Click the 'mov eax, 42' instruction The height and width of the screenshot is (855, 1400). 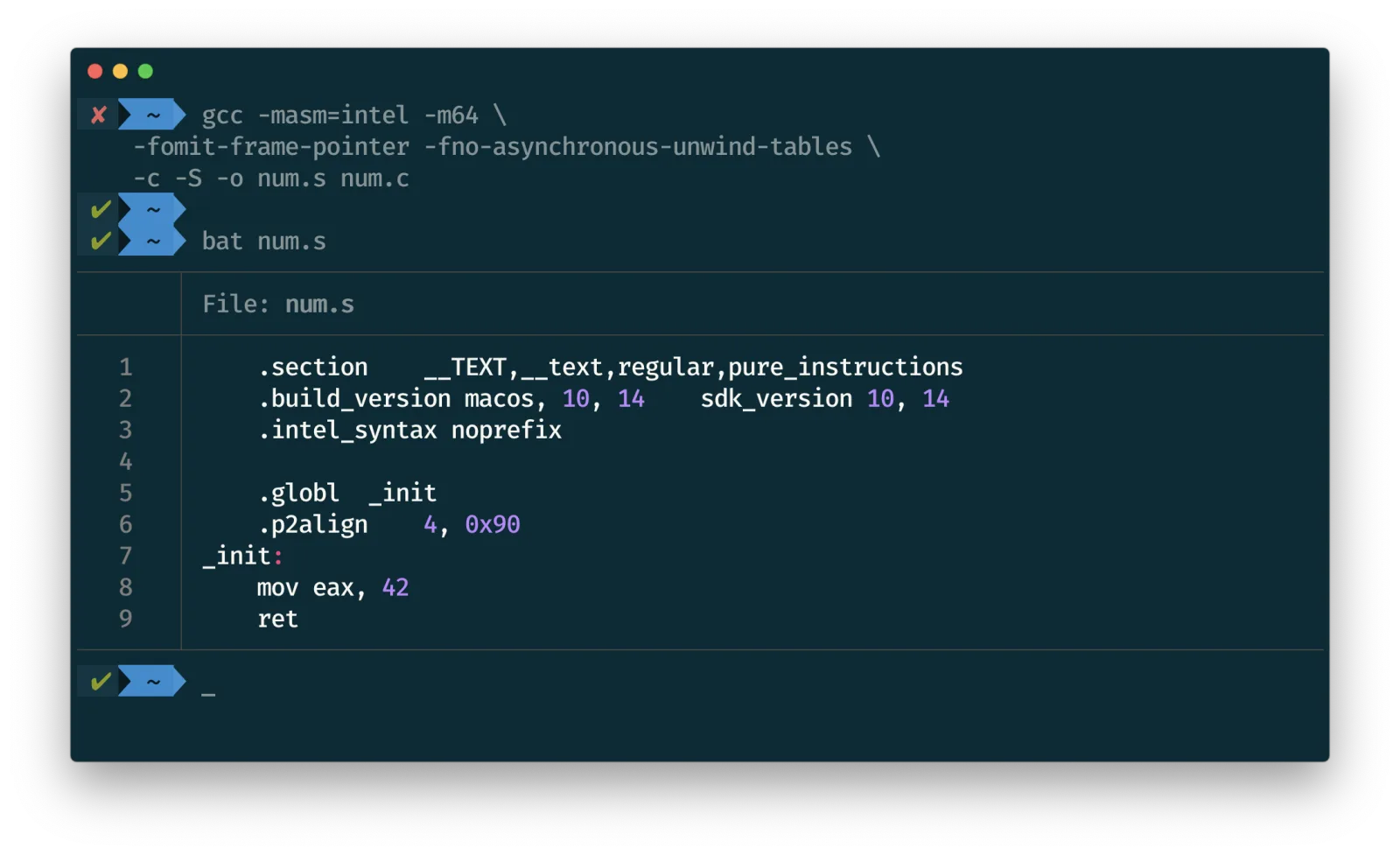[332, 588]
